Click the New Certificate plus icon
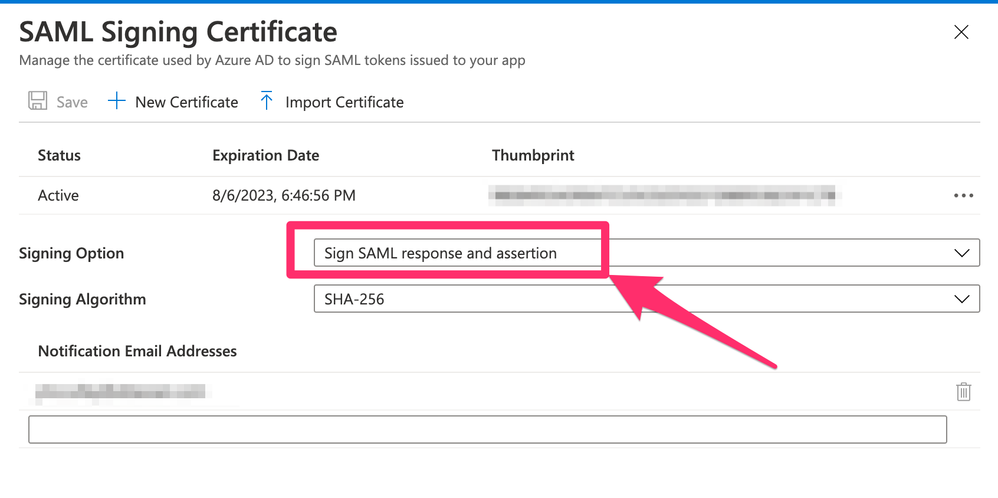The height and width of the screenshot is (498, 998). pyautogui.click(x=116, y=101)
